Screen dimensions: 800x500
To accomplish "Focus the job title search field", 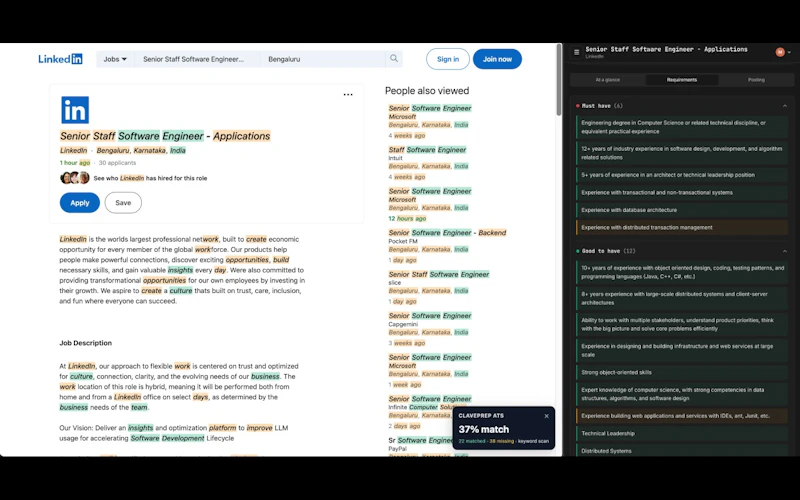I will tap(197, 59).
